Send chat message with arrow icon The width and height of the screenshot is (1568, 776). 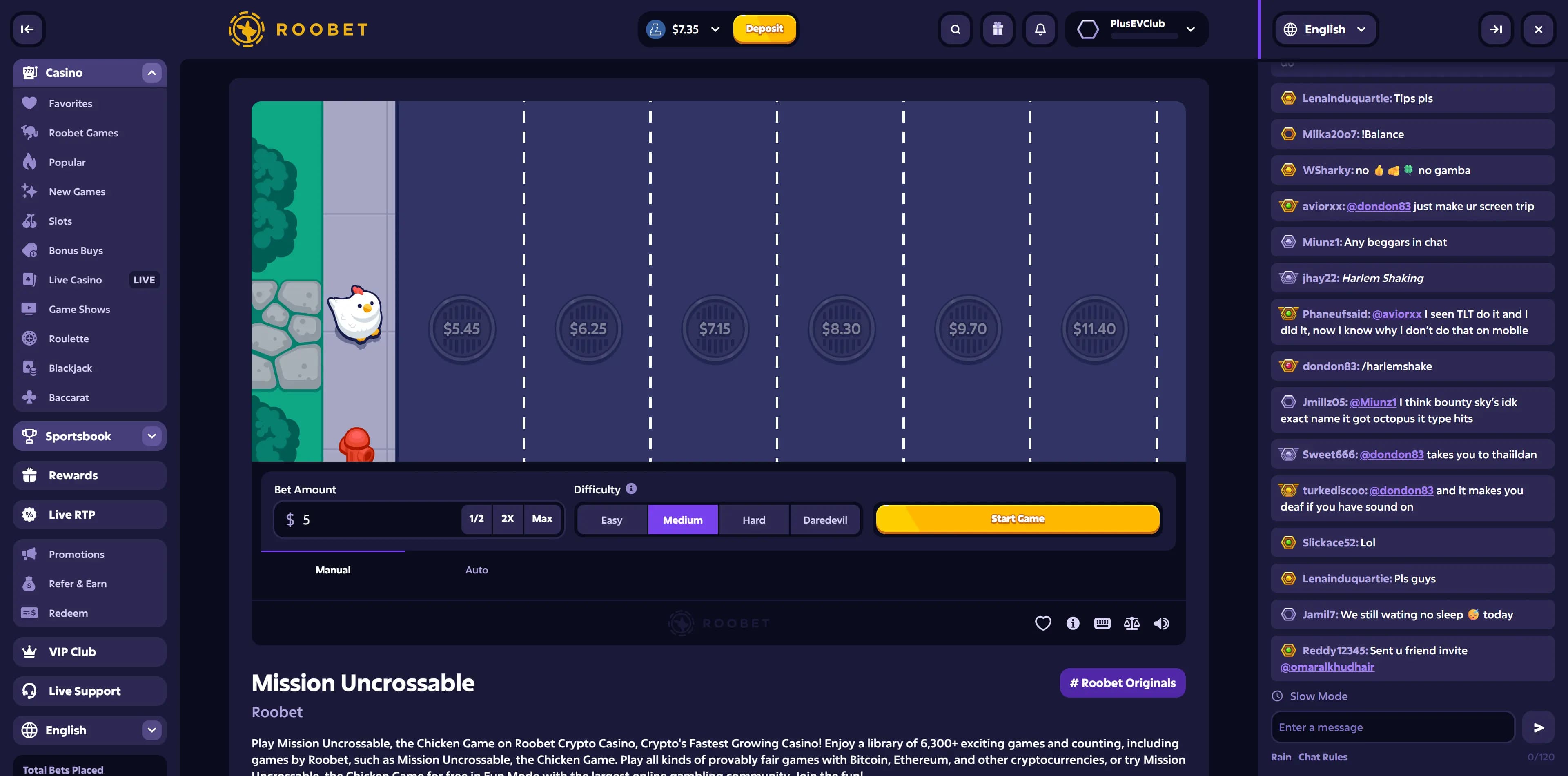(1538, 727)
